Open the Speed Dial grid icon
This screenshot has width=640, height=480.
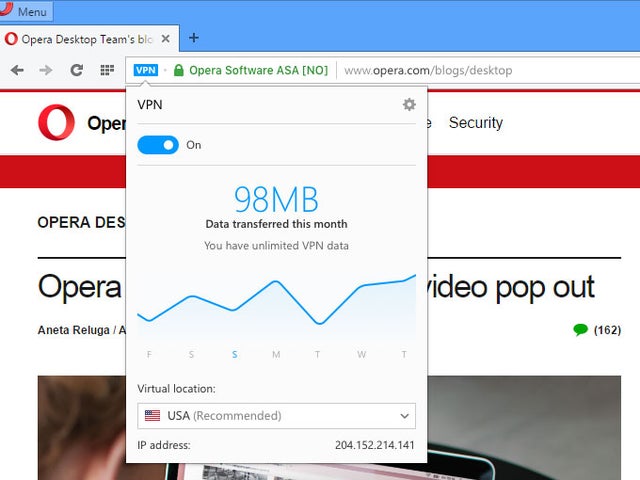(x=107, y=70)
